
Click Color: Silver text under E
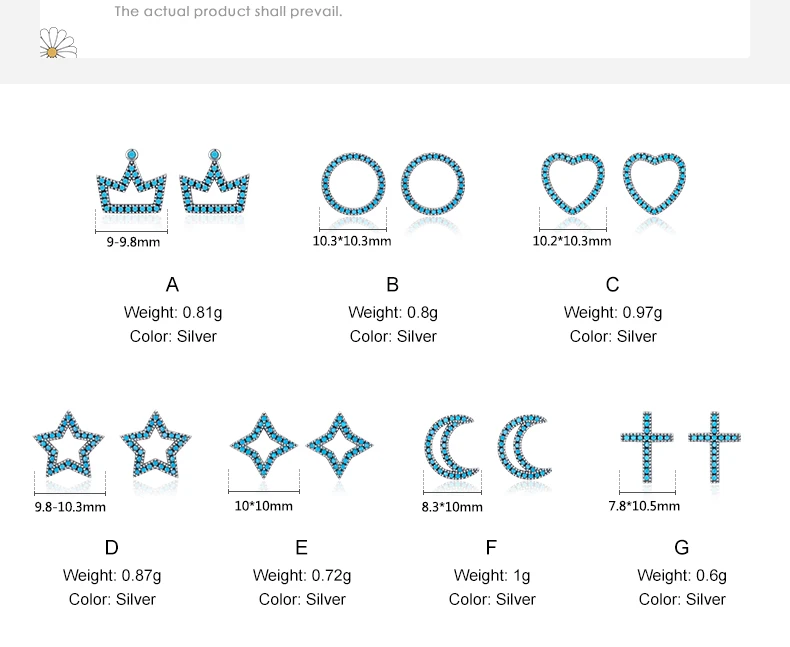pos(302,599)
